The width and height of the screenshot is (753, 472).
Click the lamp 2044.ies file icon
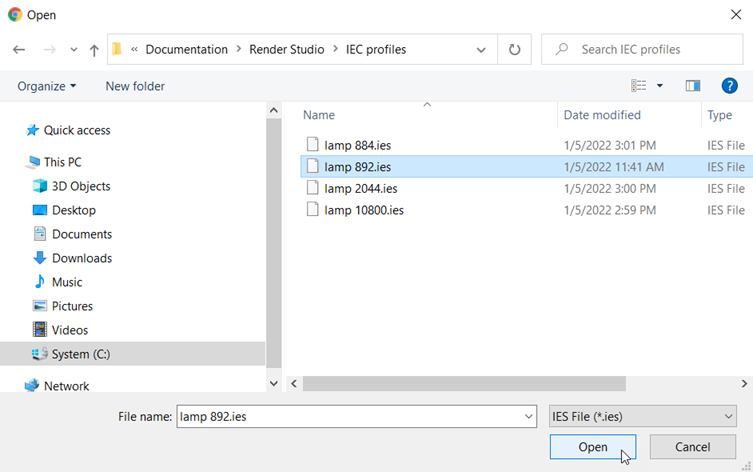[x=313, y=188]
